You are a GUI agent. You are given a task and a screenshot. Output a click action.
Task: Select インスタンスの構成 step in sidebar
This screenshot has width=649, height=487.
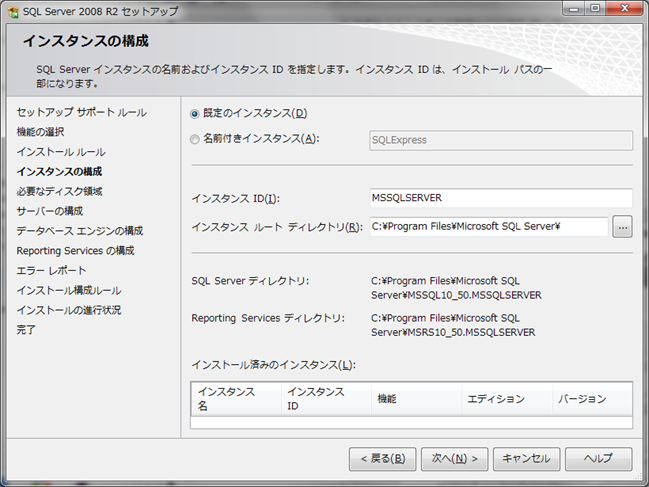(59, 171)
